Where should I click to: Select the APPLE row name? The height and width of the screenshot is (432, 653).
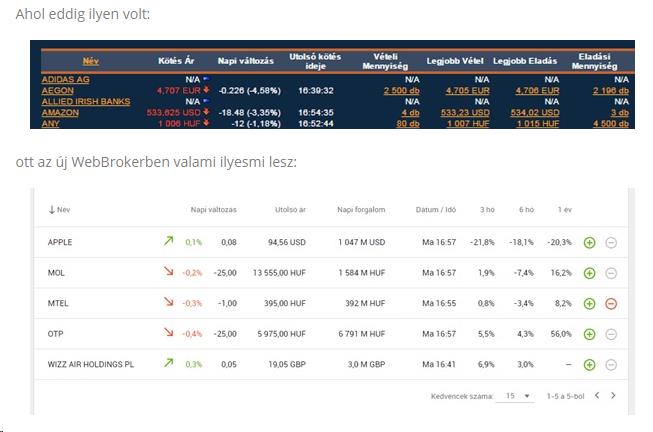point(60,242)
